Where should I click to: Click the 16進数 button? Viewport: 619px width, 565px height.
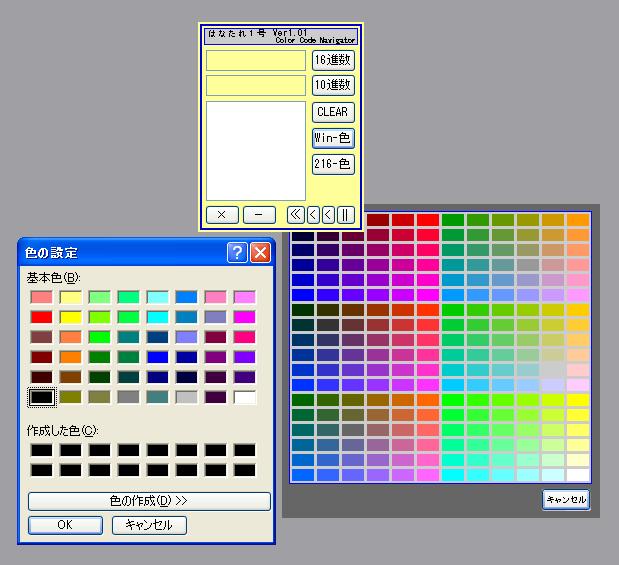pos(333,60)
